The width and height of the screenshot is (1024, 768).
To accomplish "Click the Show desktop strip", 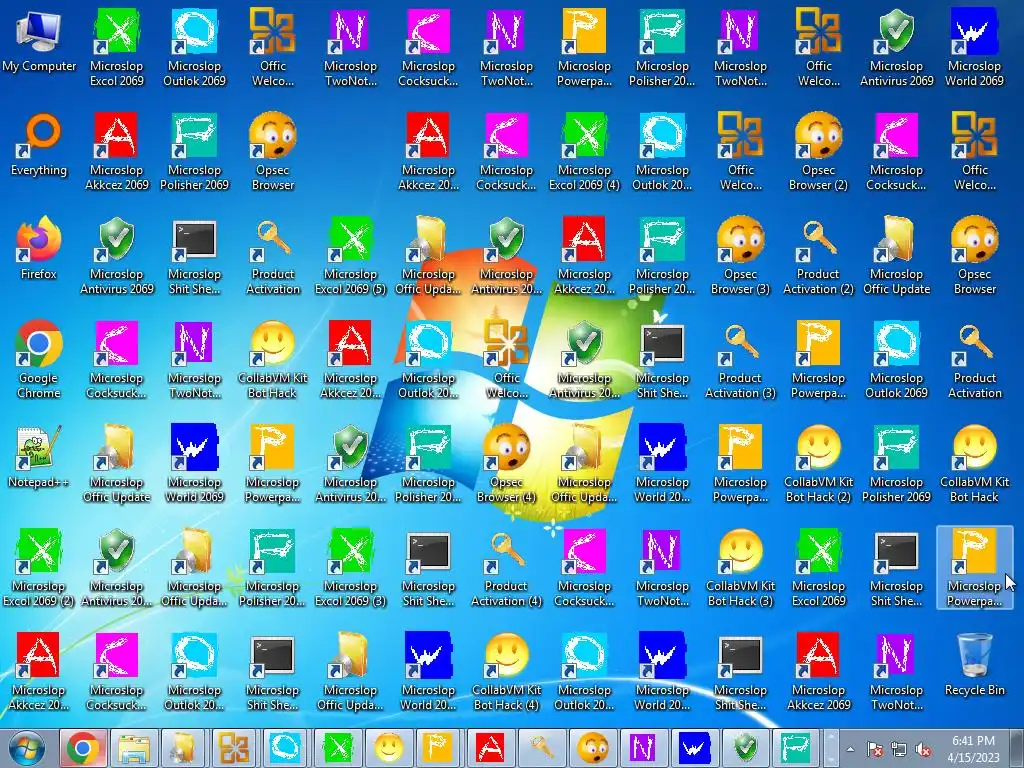I will pos(1017,748).
